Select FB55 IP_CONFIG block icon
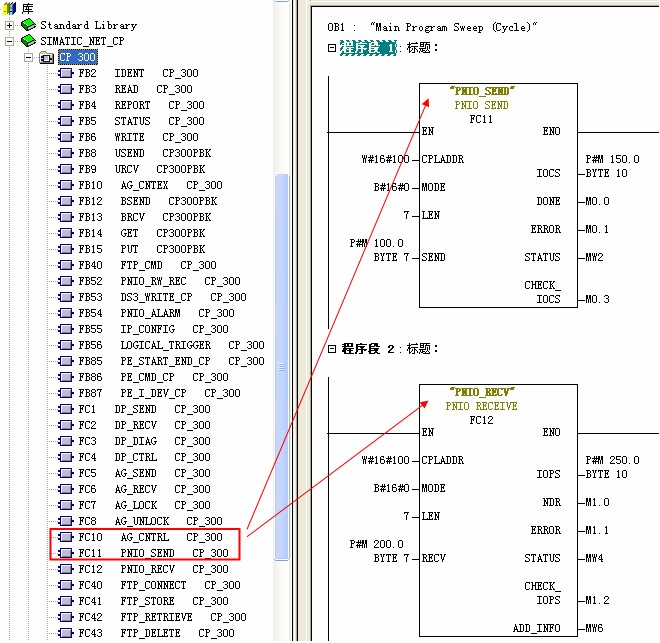The height and width of the screenshot is (643, 660). point(66,329)
